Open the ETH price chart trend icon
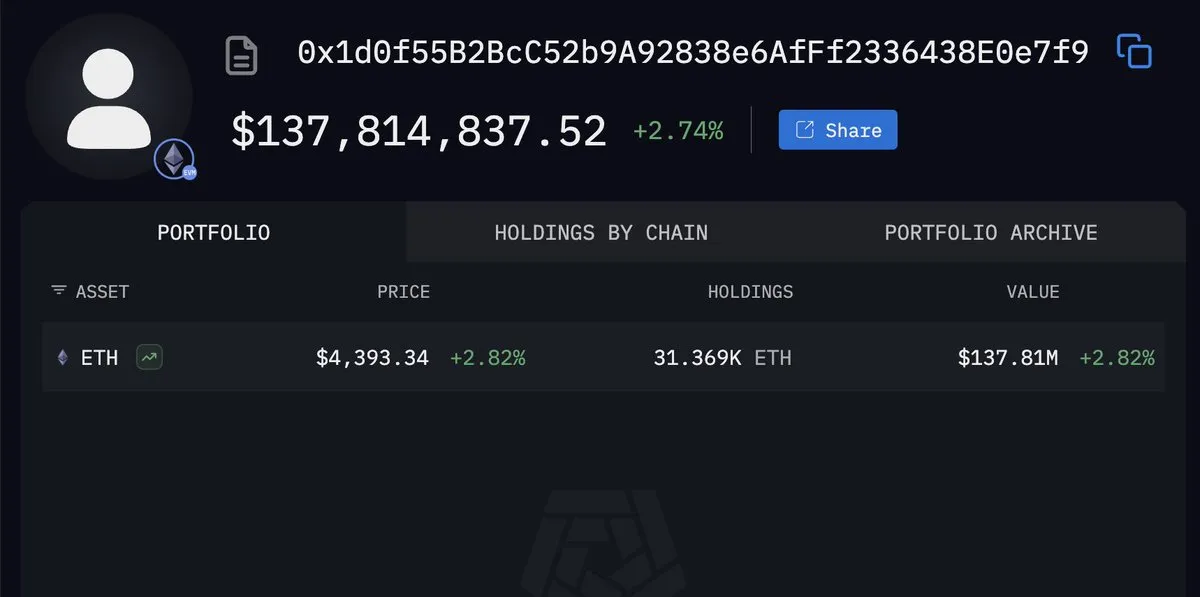The height and width of the screenshot is (597, 1200). click(x=149, y=357)
